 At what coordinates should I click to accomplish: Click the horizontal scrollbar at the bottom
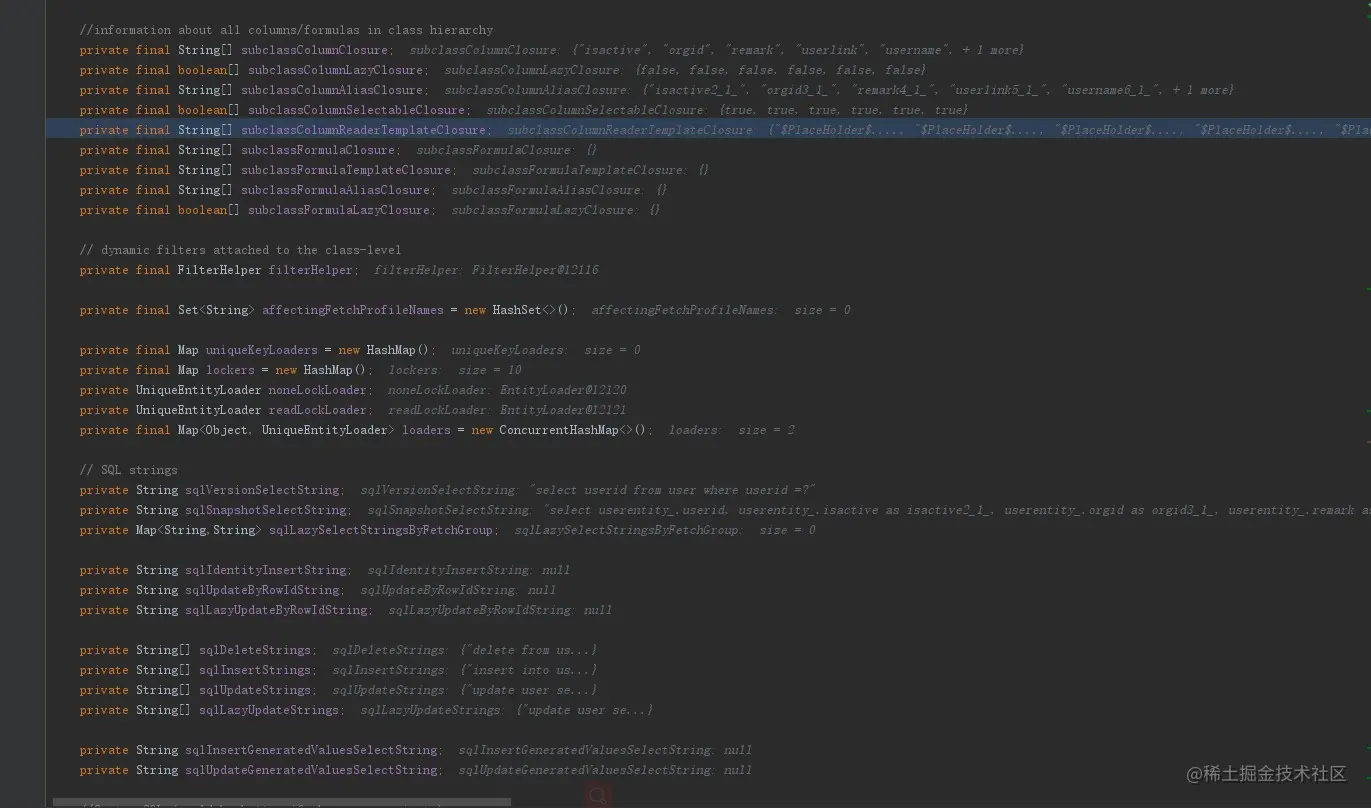(280, 801)
